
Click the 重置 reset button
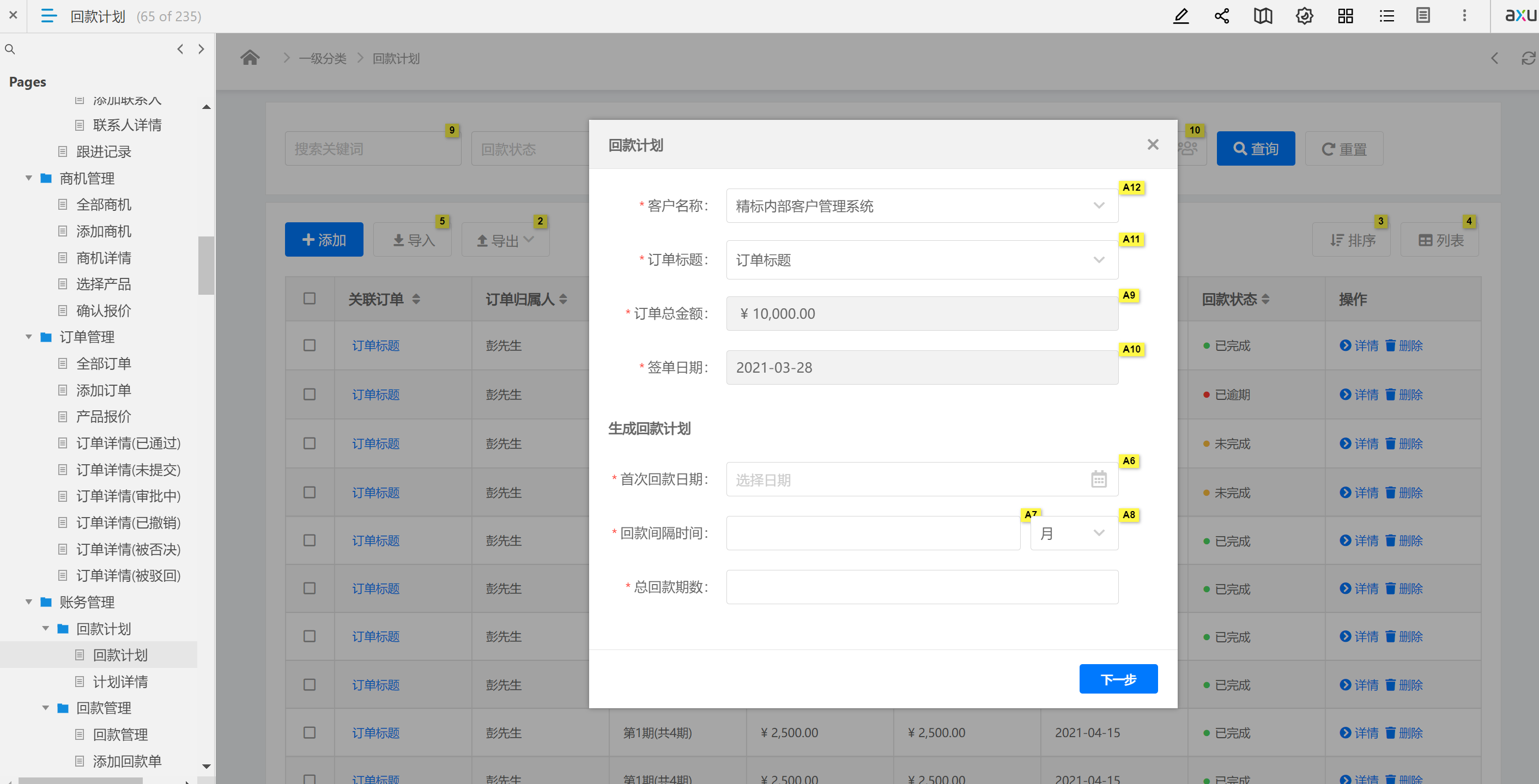pyautogui.click(x=1344, y=148)
